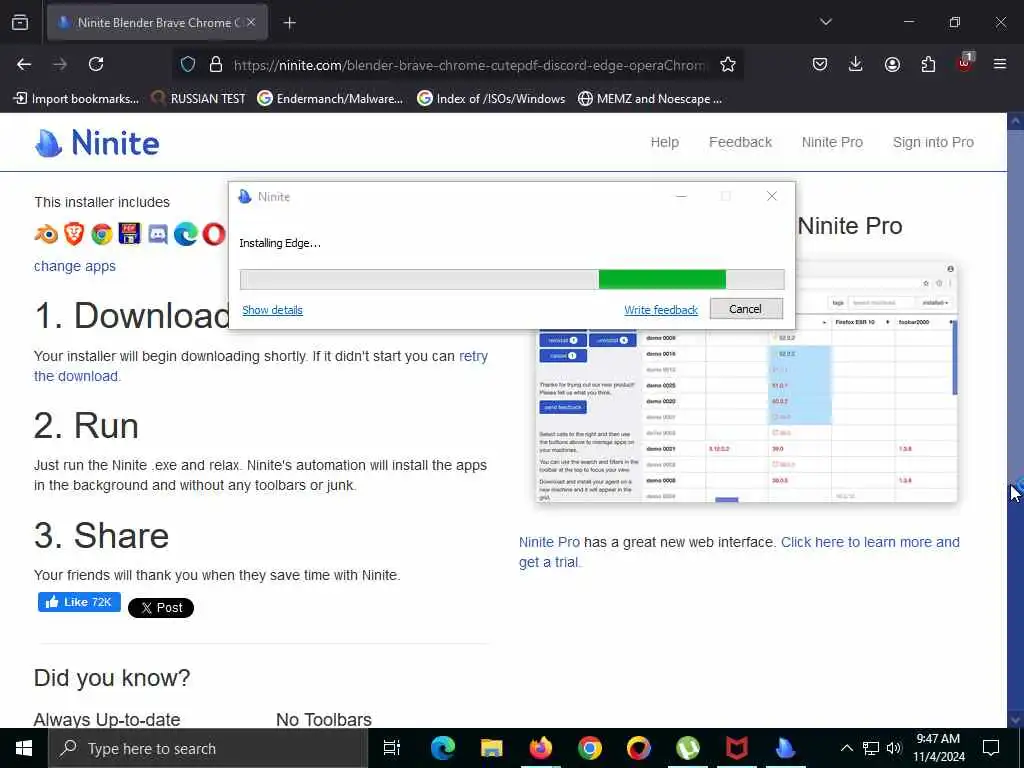Open Sign into Pro in the header
Image resolution: width=1024 pixels, height=768 pixels.
point(933,142)
